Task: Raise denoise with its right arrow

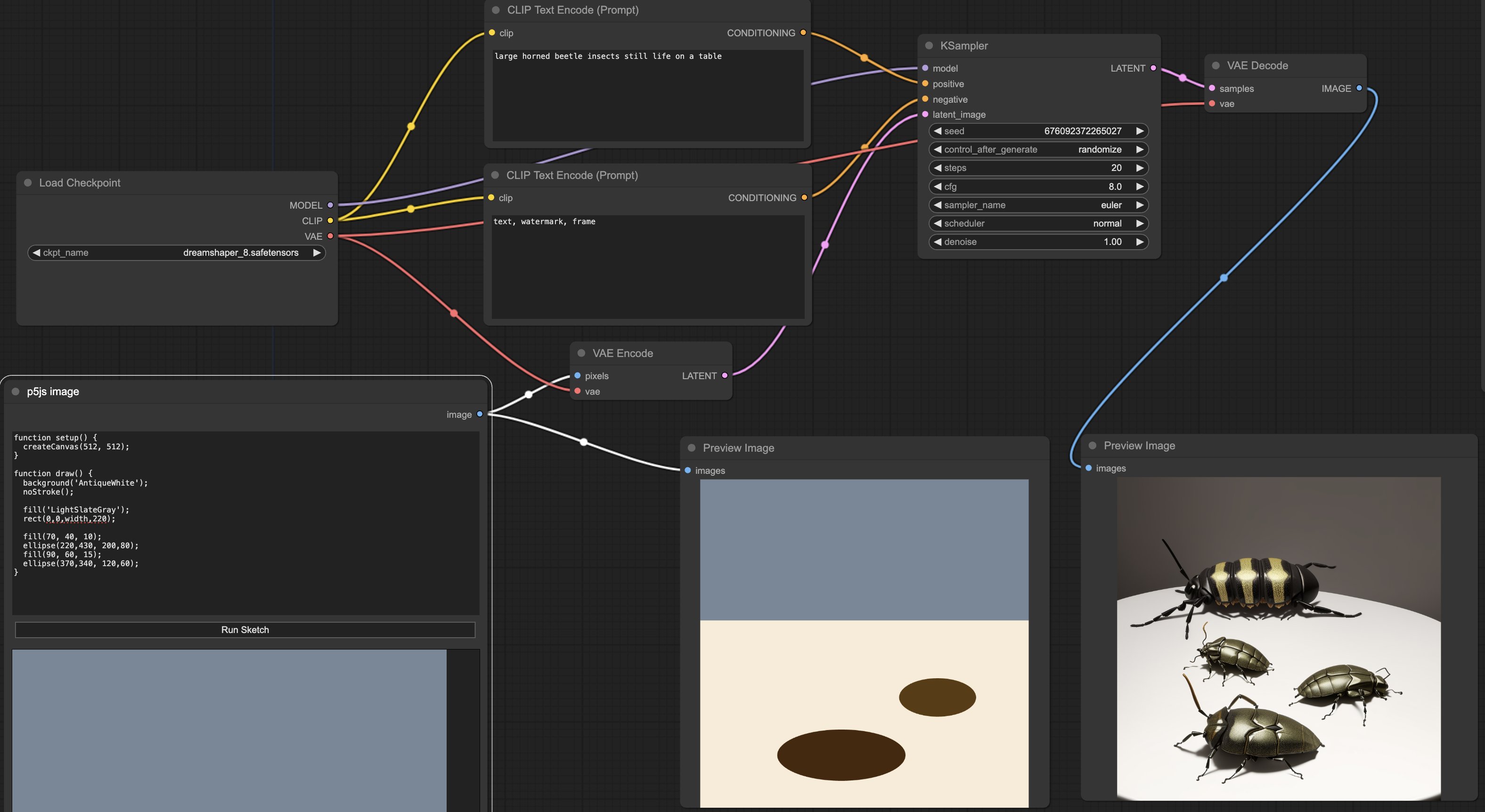Action: (1140, 242)
